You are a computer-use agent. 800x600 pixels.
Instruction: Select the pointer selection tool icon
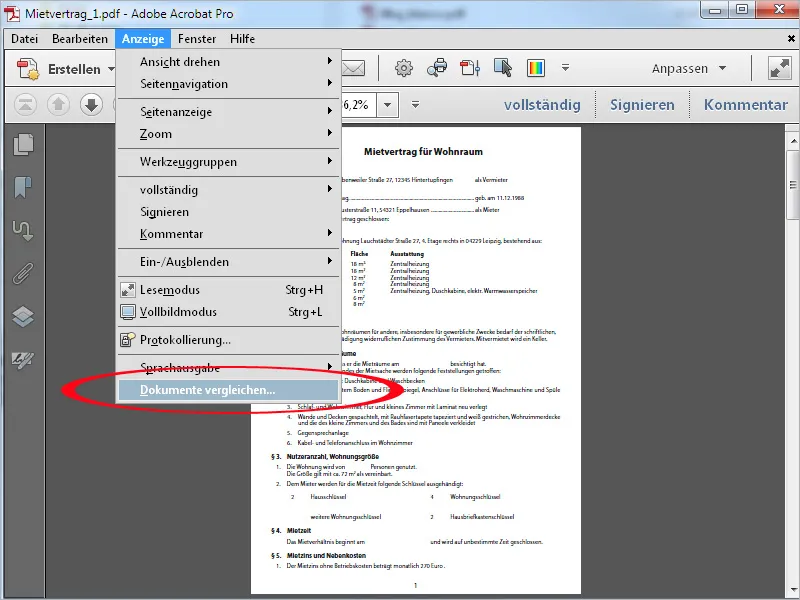[503, 68]
